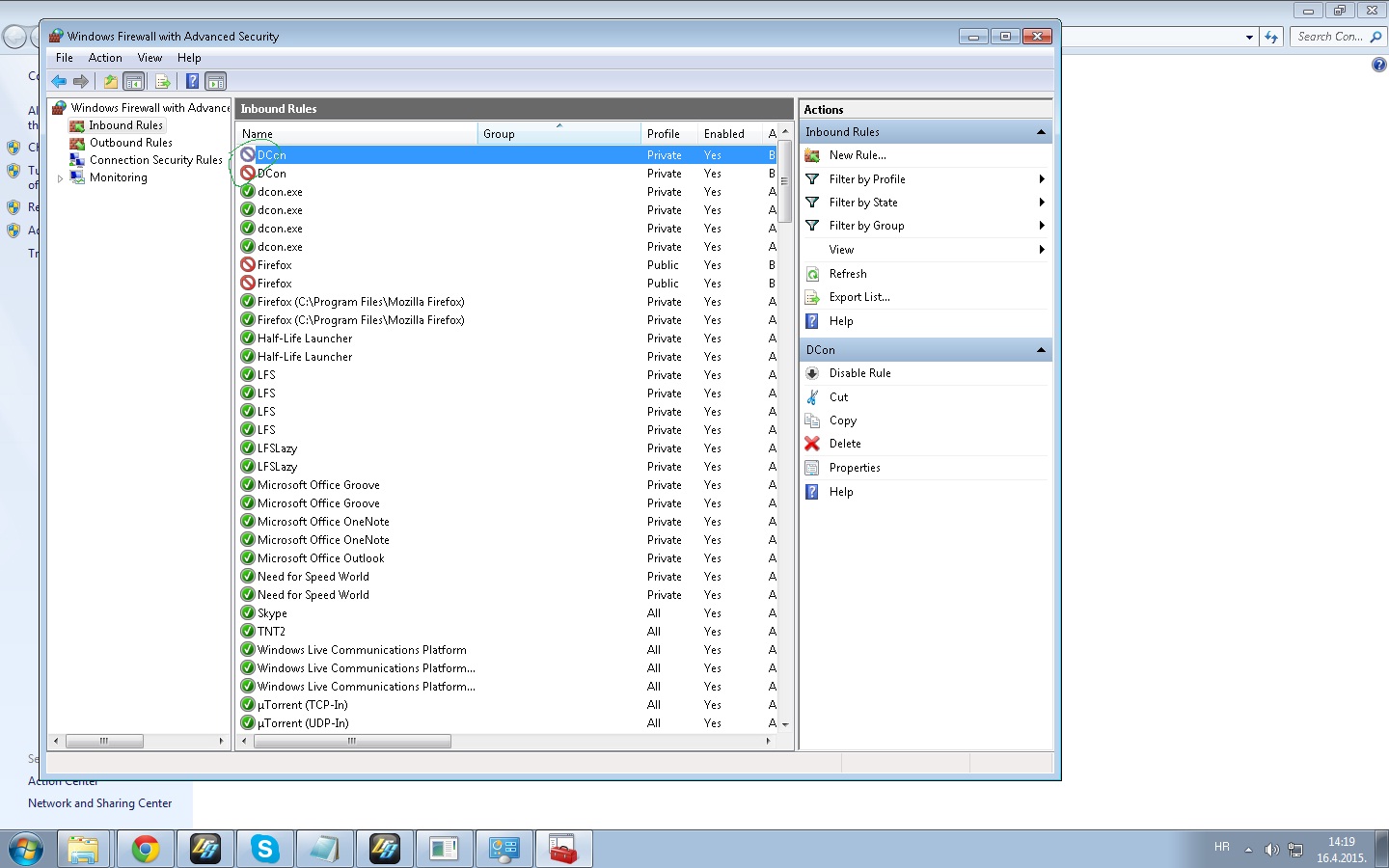Open Google Chrome from the taskbar
This screenshot has height=868, width=1389.
(x=146, y=850)
